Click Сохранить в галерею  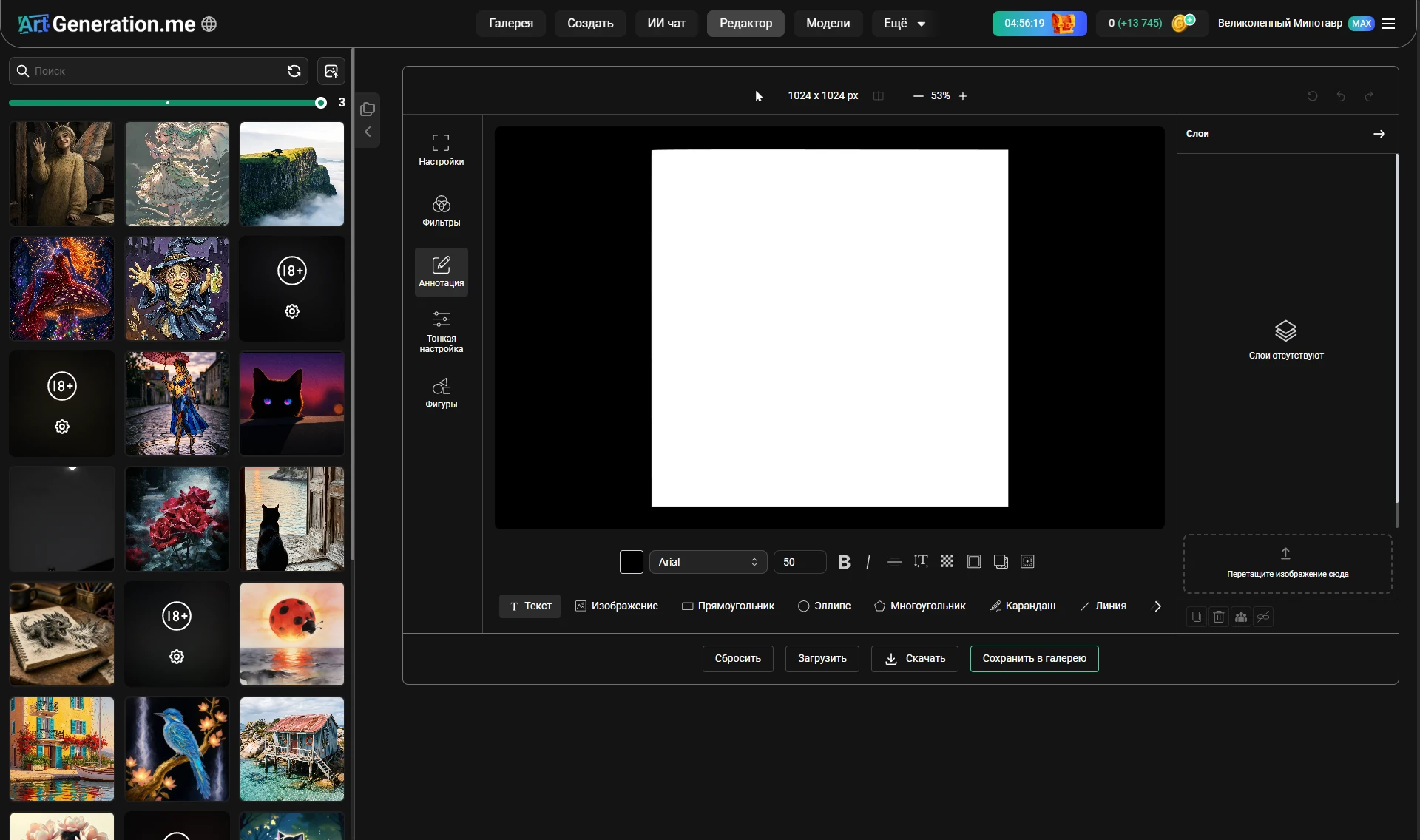point(1035,659)
